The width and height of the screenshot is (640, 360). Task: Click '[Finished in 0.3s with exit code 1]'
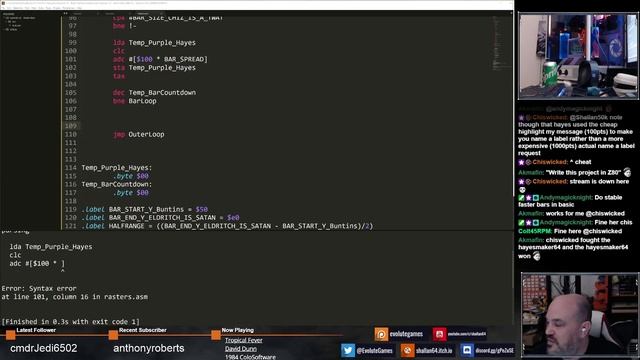coord(71,322)
